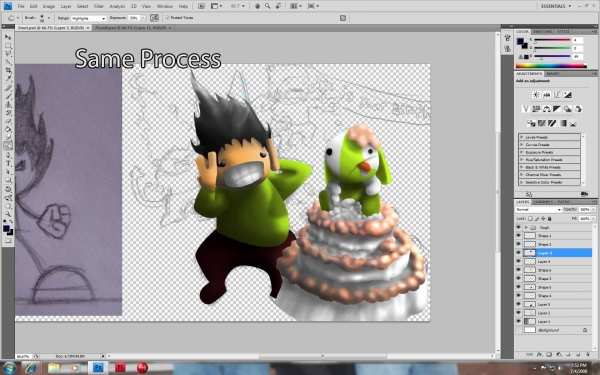Select the Lasso tool

(x=8, y=54)
